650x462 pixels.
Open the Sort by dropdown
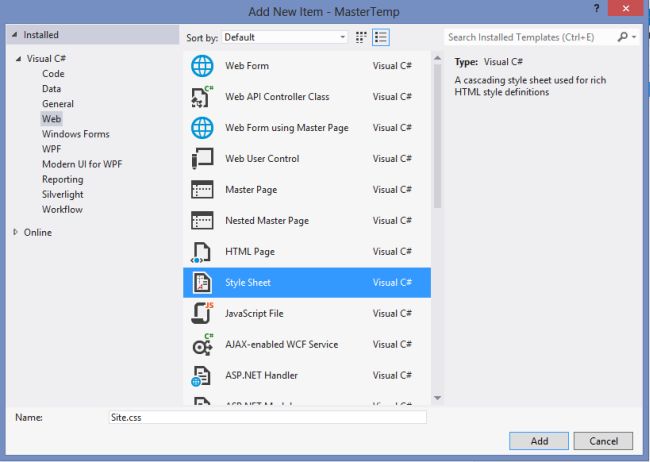tap(286, 38)
